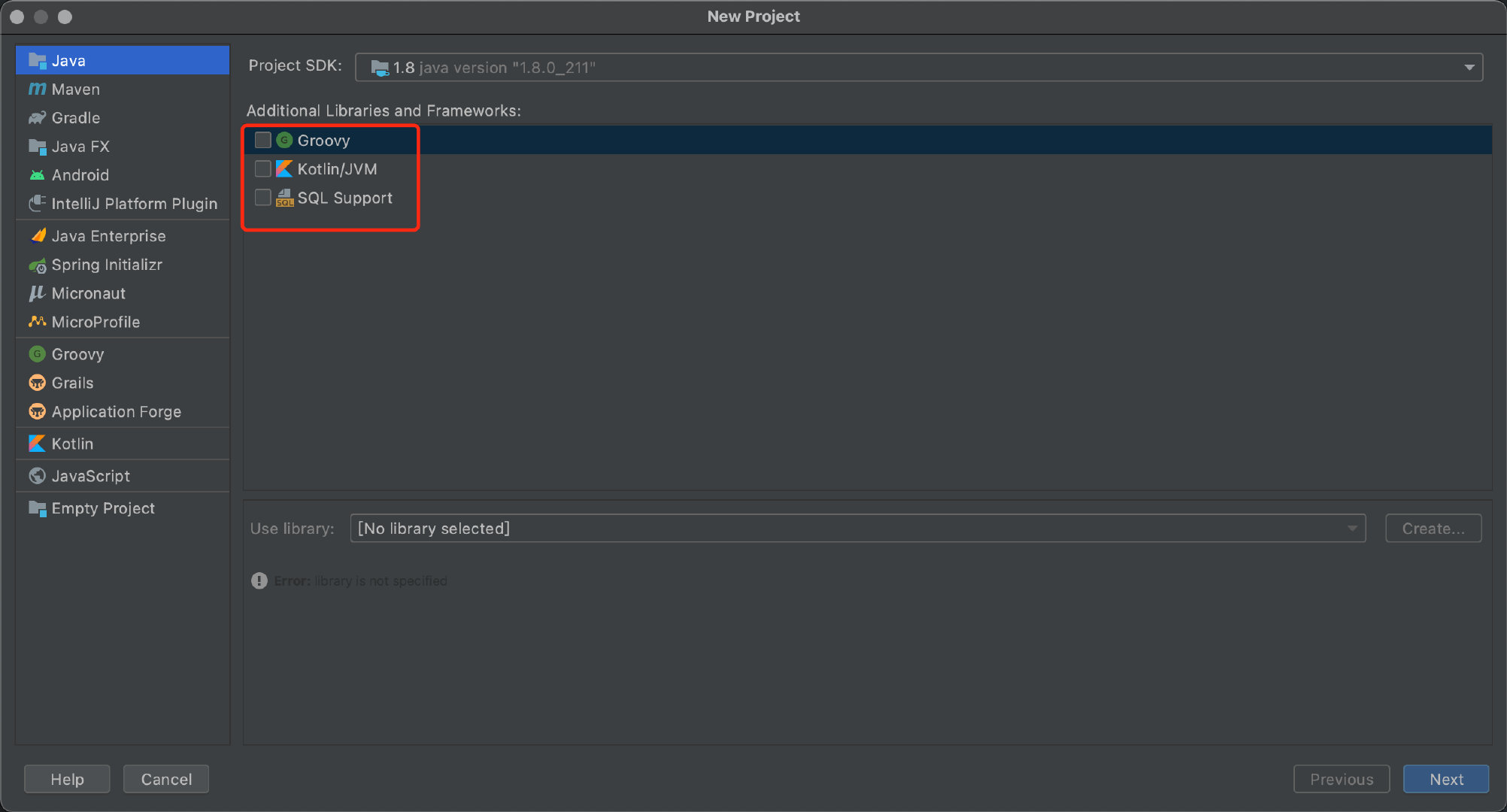Click the Micronaut mu icon

click(x=37, y=293)
